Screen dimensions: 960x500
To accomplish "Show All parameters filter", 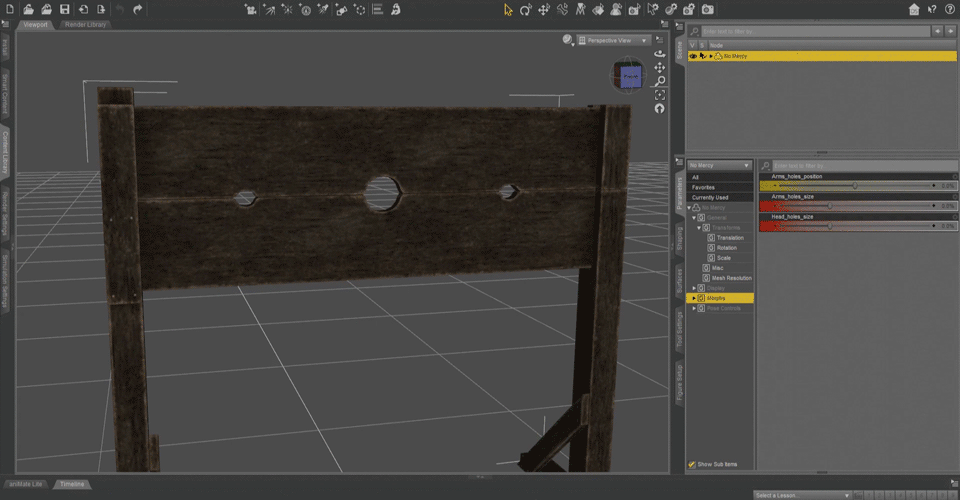I will (720, 177).
